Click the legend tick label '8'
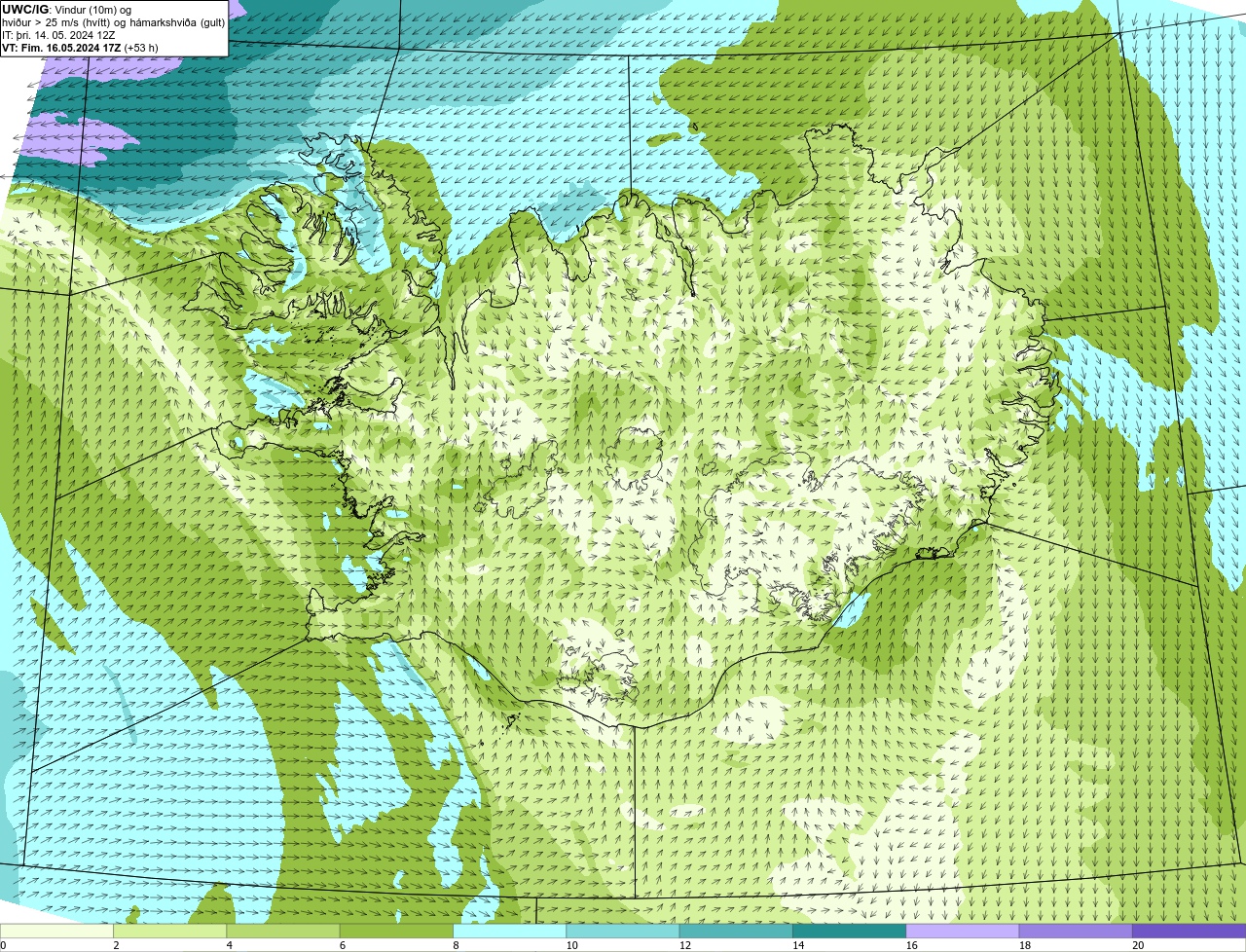The width and height of the screenshot is (1246, 952). pyautogui.click(x=456, y=945)
